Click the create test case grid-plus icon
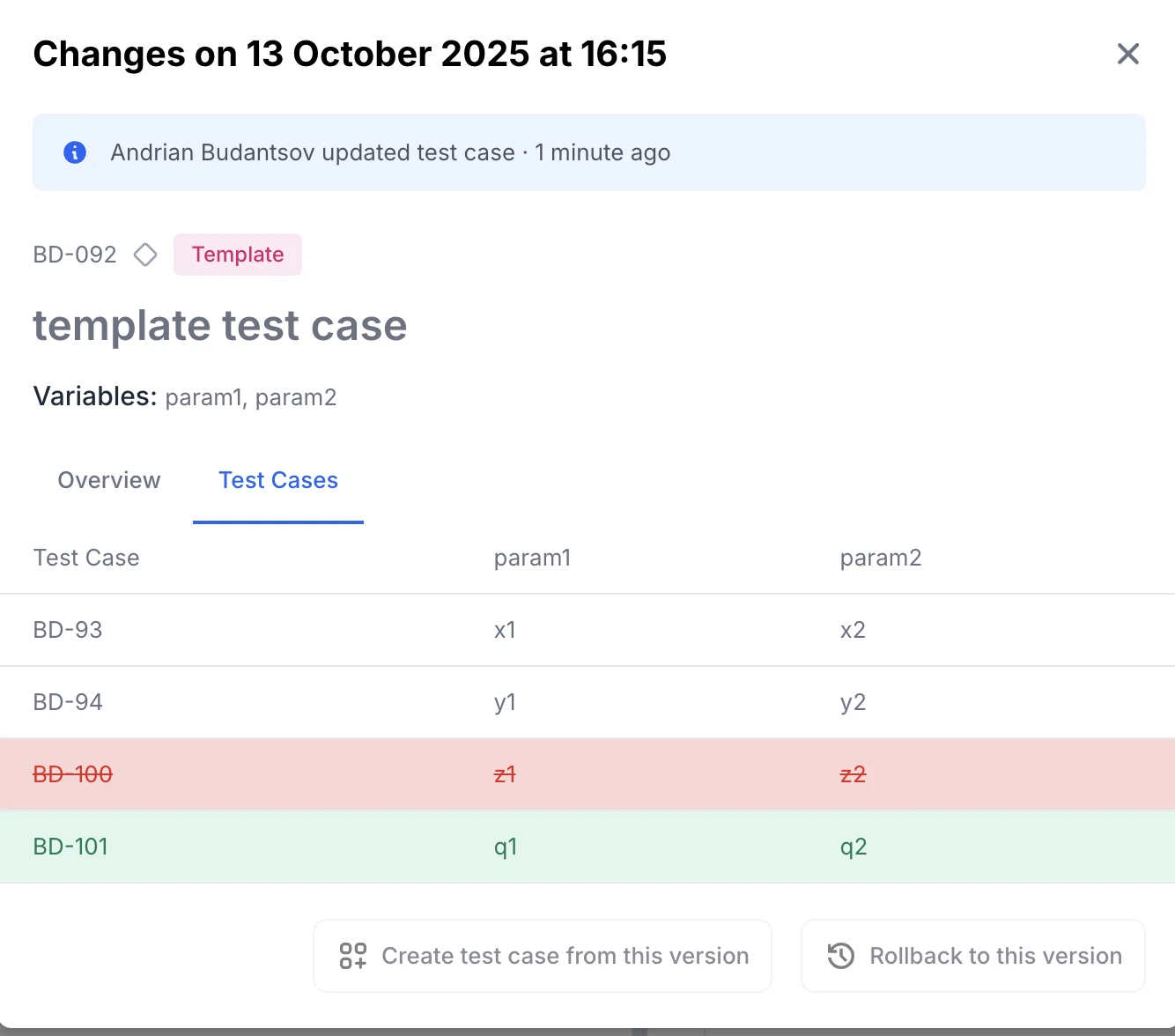The image size is (1175, 1036). [x=353, y=956]
